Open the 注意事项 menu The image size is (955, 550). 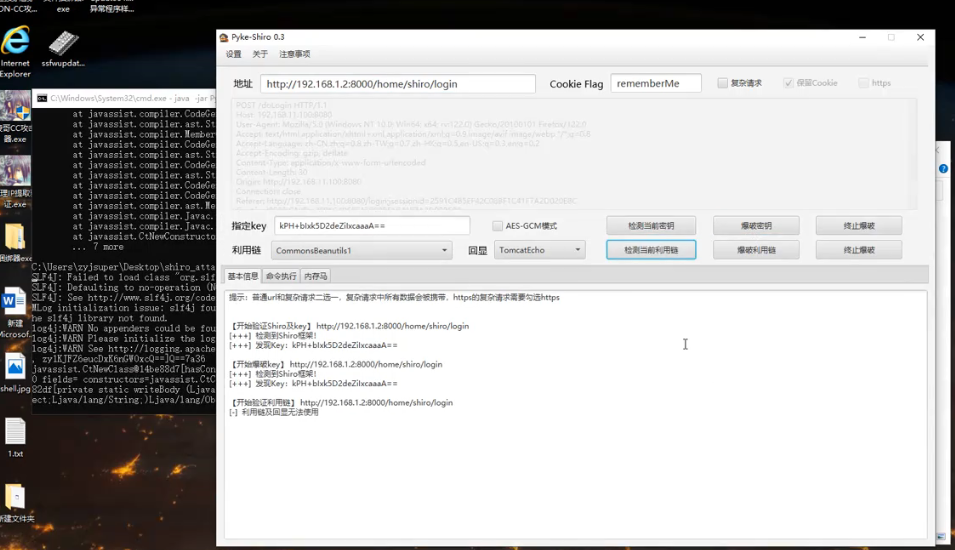295,54
